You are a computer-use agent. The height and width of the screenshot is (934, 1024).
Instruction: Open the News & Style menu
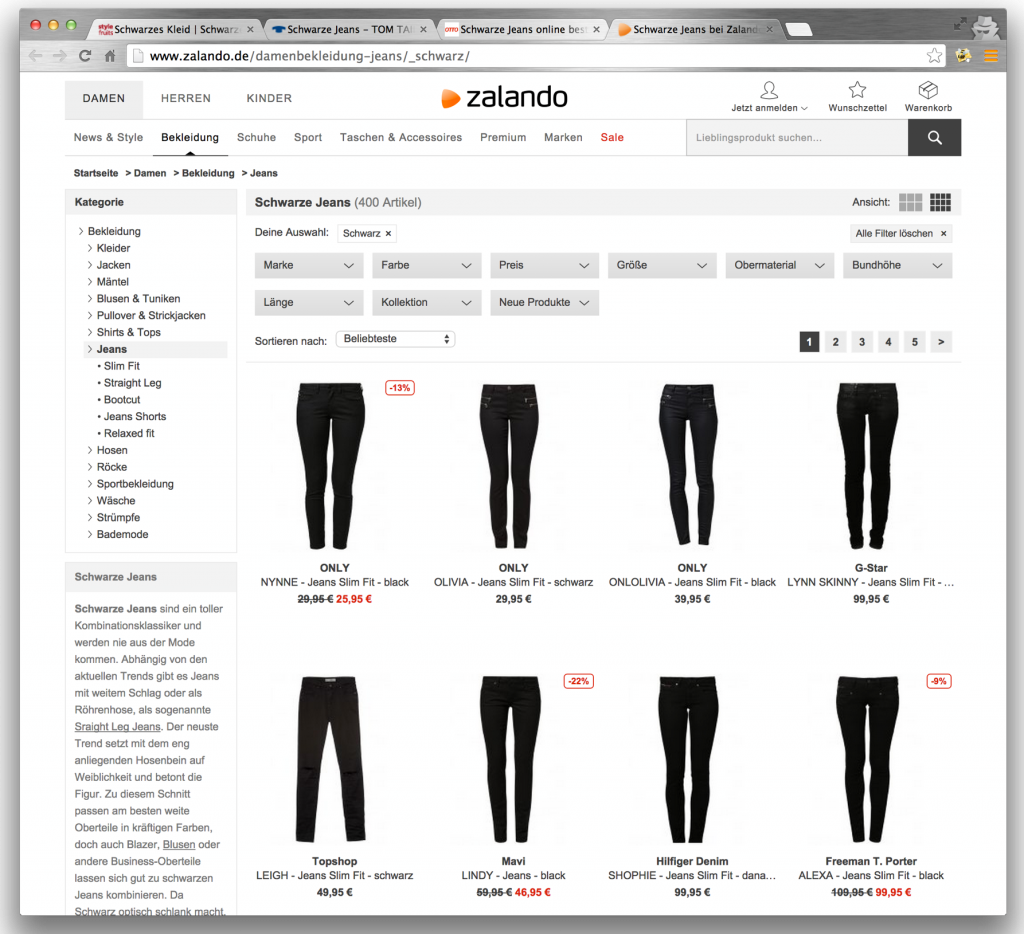coord(108,138)
